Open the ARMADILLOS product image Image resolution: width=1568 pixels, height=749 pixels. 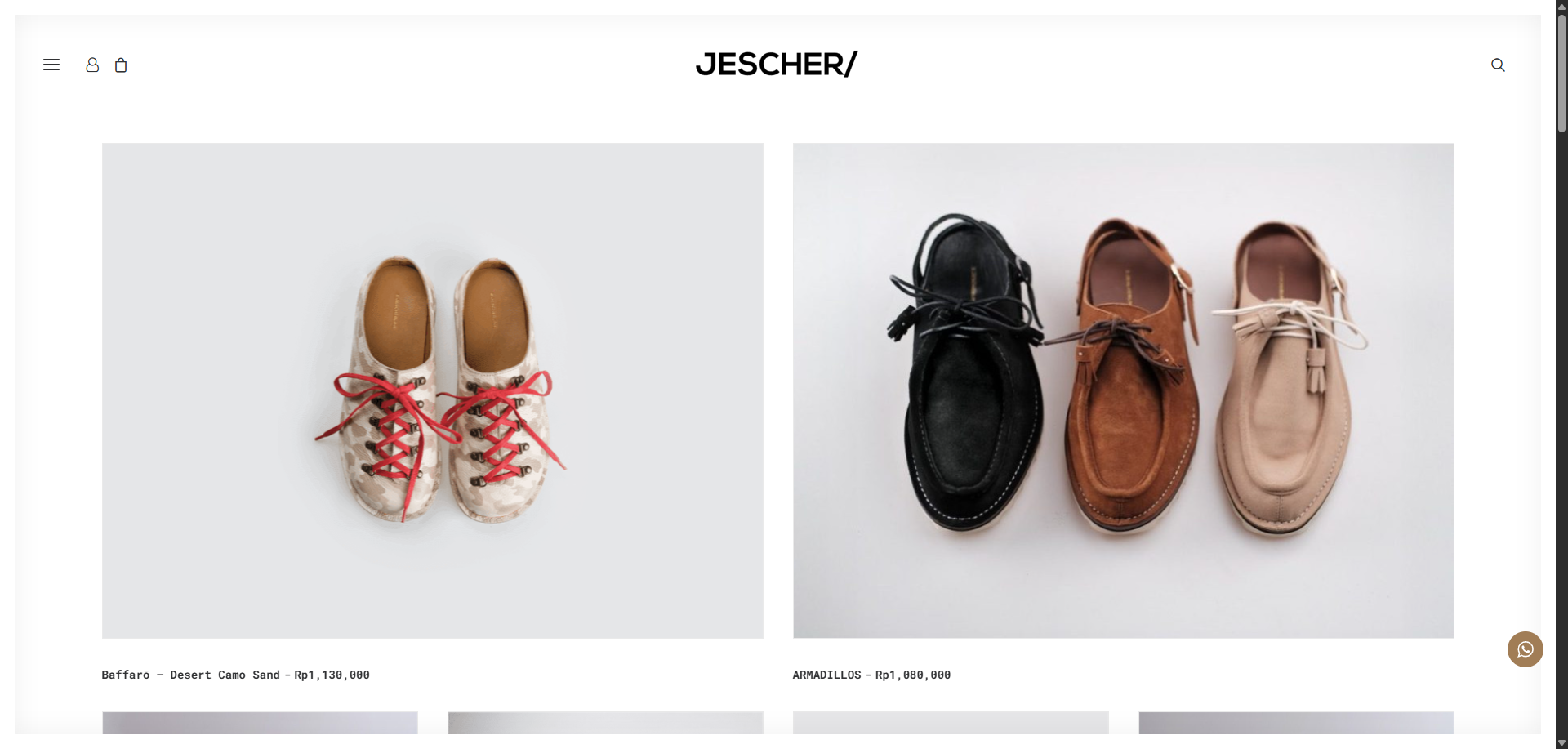coord(1123,390)
